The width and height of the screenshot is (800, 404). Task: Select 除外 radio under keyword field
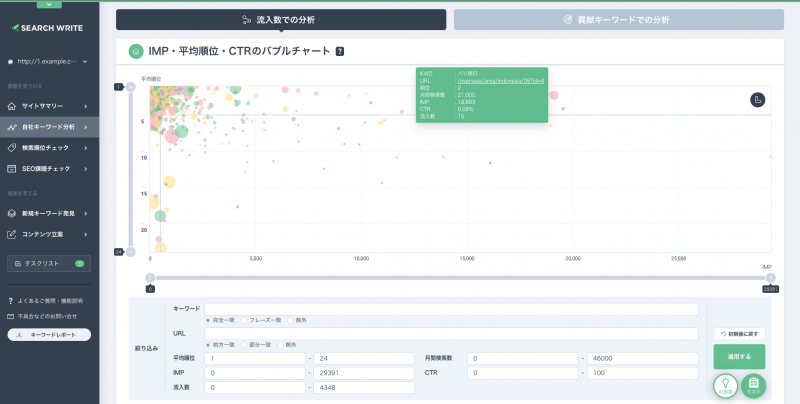pyautogui.click(x=297, y=320)
